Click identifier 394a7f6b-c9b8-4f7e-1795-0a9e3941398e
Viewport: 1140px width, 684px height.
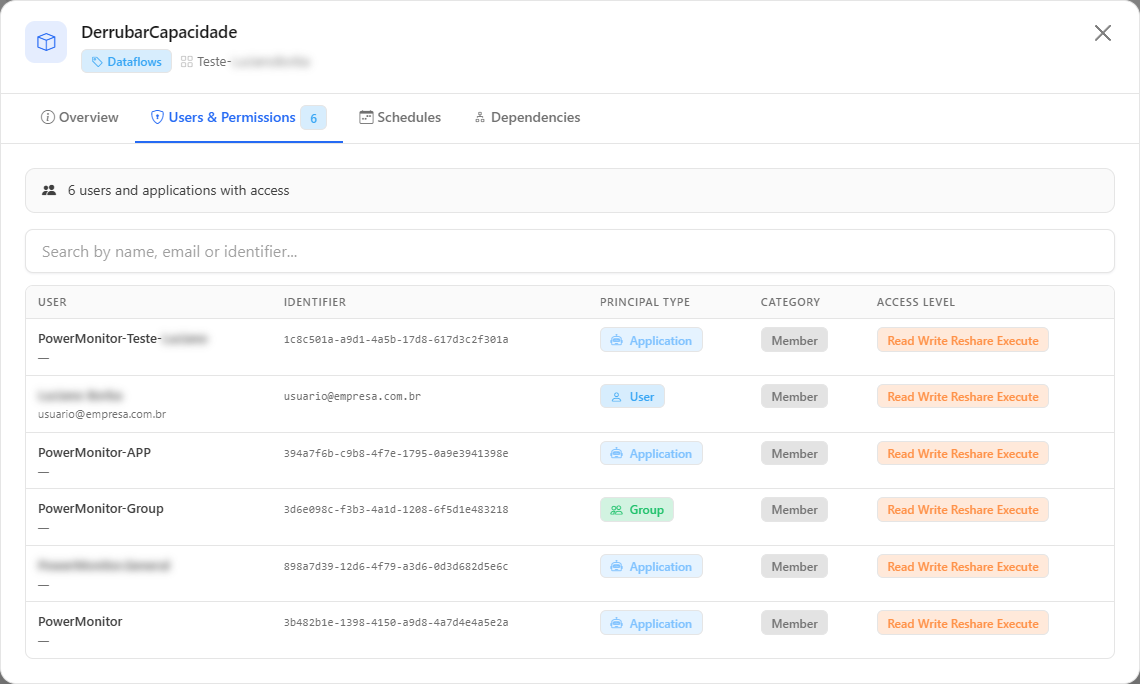(396, 454)
